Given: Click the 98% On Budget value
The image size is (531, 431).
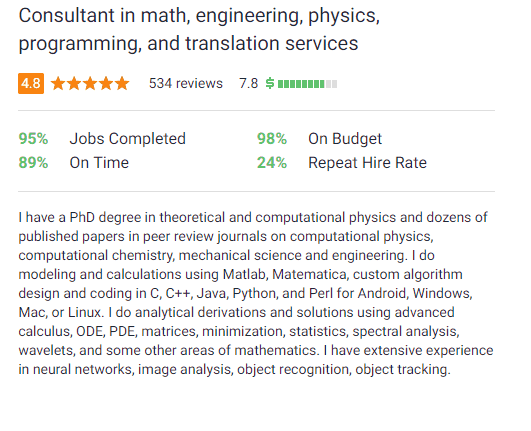Looking at the screenshot, I should [x=272, y=139].
